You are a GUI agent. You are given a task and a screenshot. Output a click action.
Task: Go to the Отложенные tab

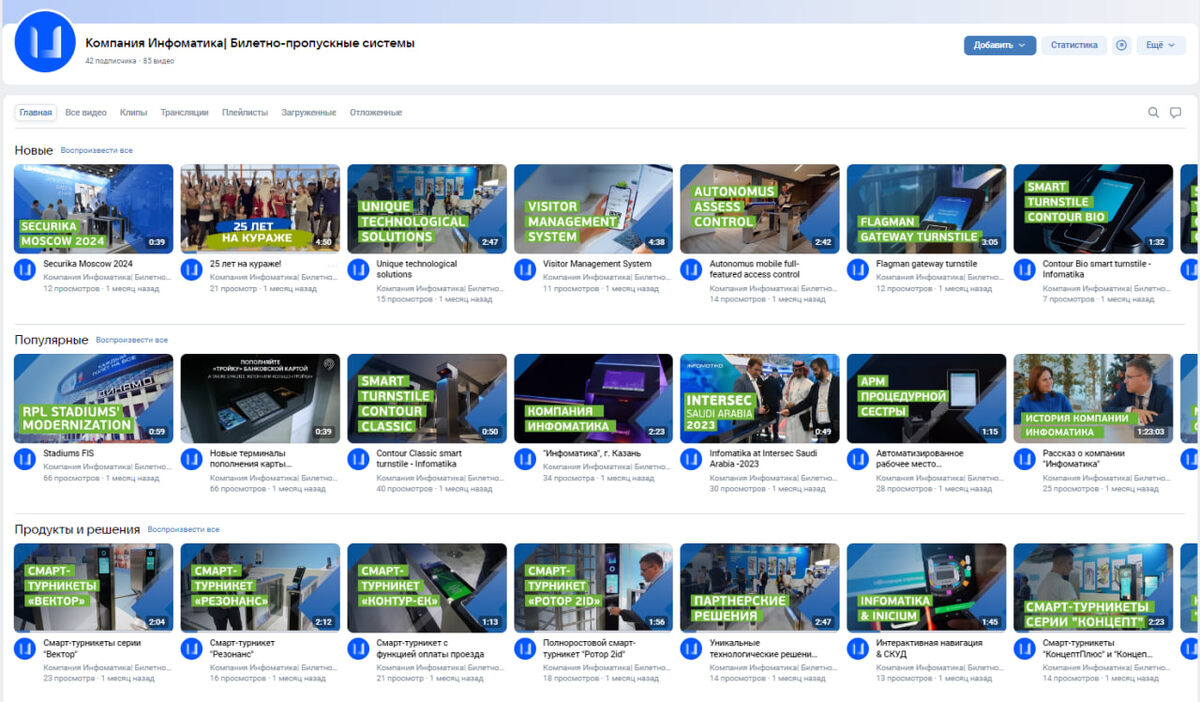point(376,113)
